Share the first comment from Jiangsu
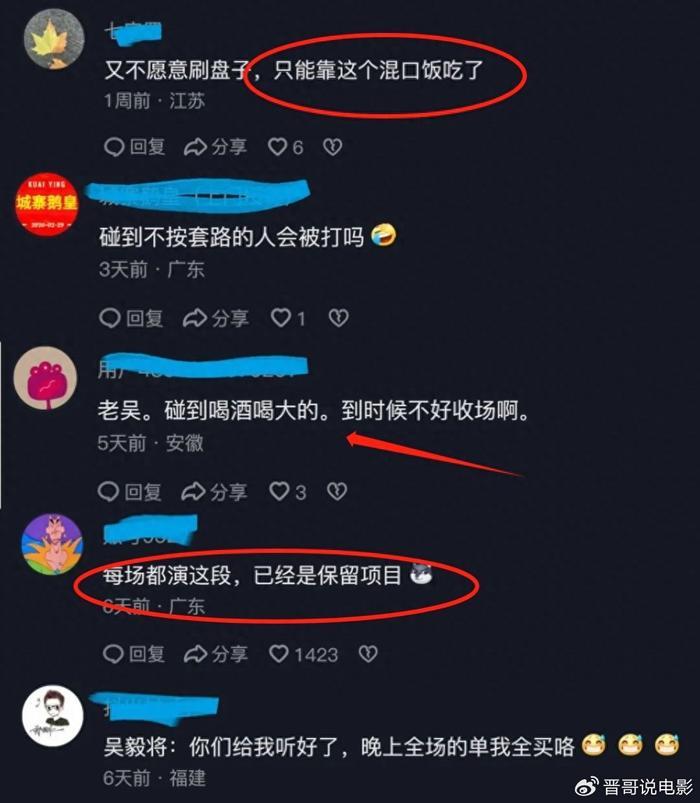700x803 pixels. [215, 147]
